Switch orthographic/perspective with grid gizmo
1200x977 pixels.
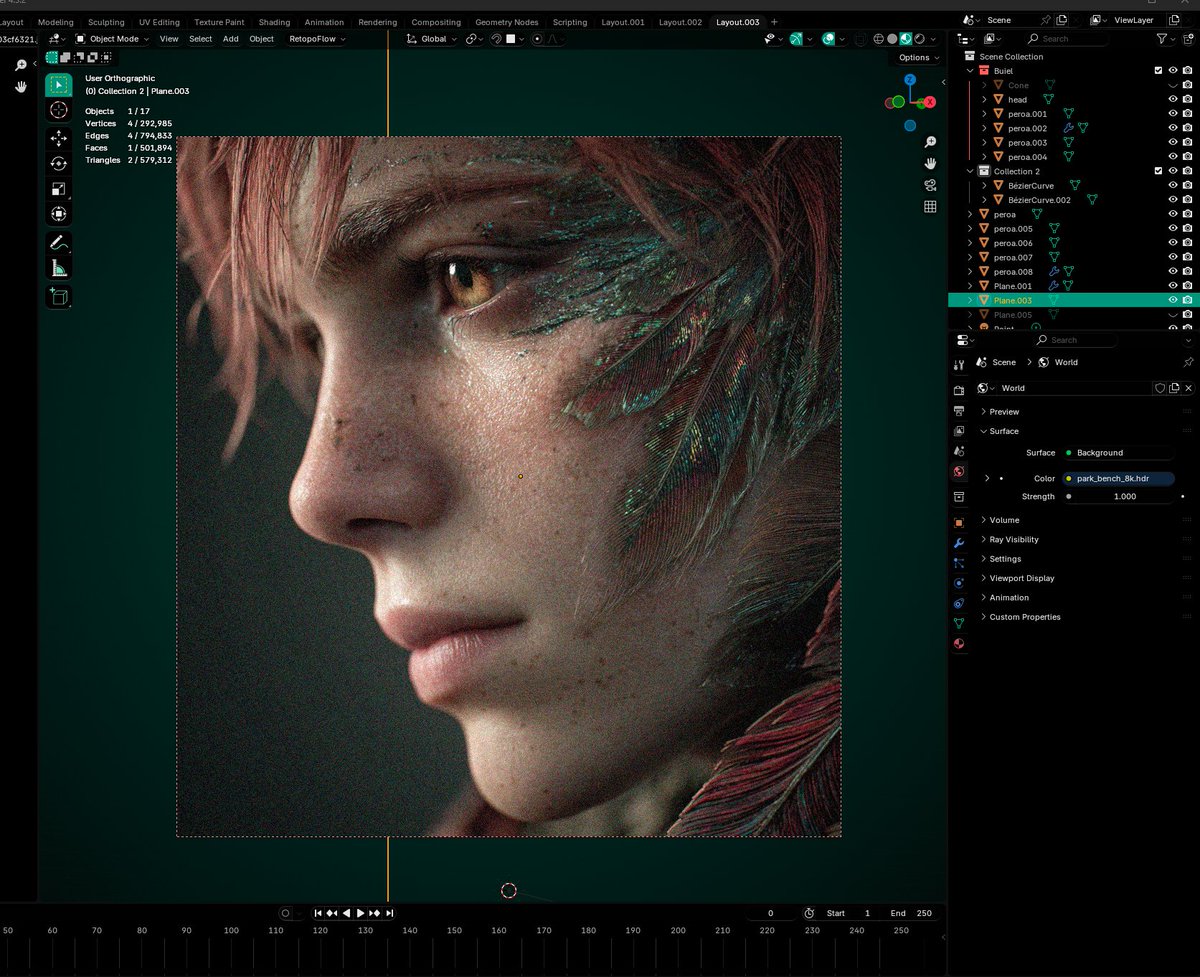tap(930, 207)
